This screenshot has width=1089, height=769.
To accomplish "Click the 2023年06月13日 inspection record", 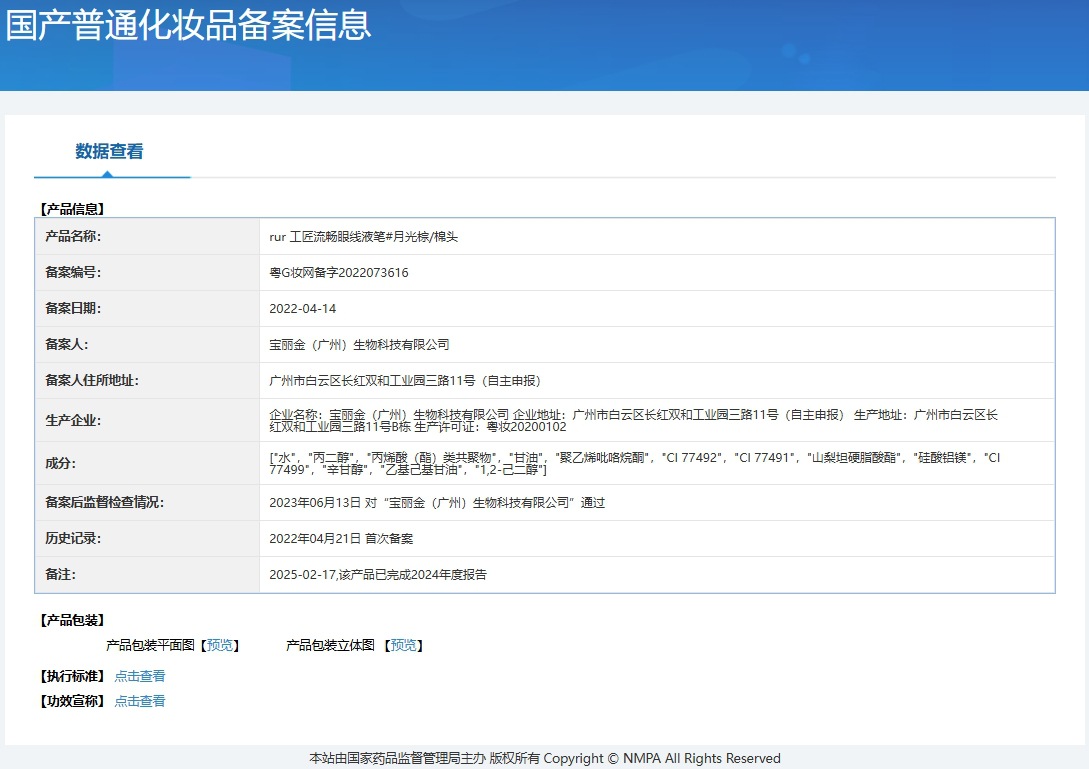I will tap(437, 503).
